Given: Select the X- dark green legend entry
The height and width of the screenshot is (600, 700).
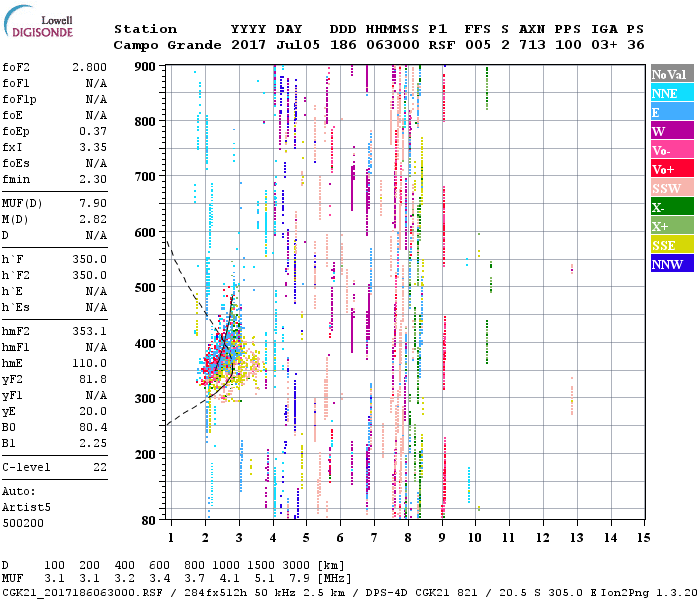Looking at the screenshot, I should click(x=671, y=207).
